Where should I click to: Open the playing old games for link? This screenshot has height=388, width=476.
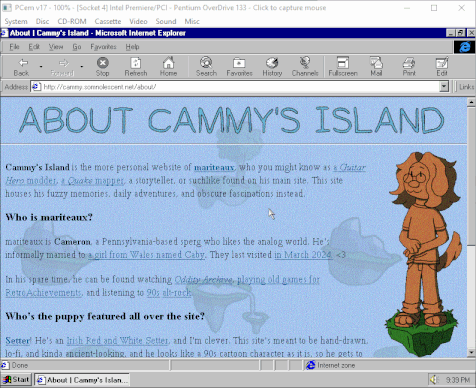pyautogui.click(x=278, y=279)
